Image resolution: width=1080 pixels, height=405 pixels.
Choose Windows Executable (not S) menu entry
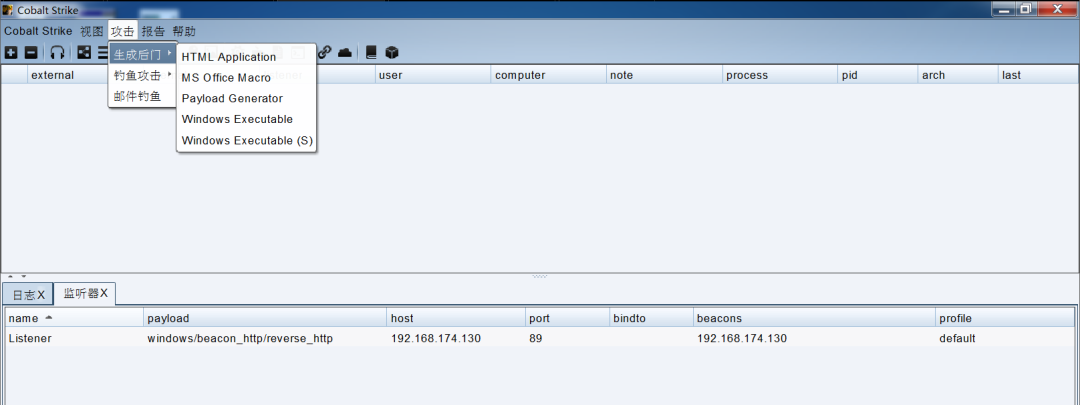tap(247, 119)
